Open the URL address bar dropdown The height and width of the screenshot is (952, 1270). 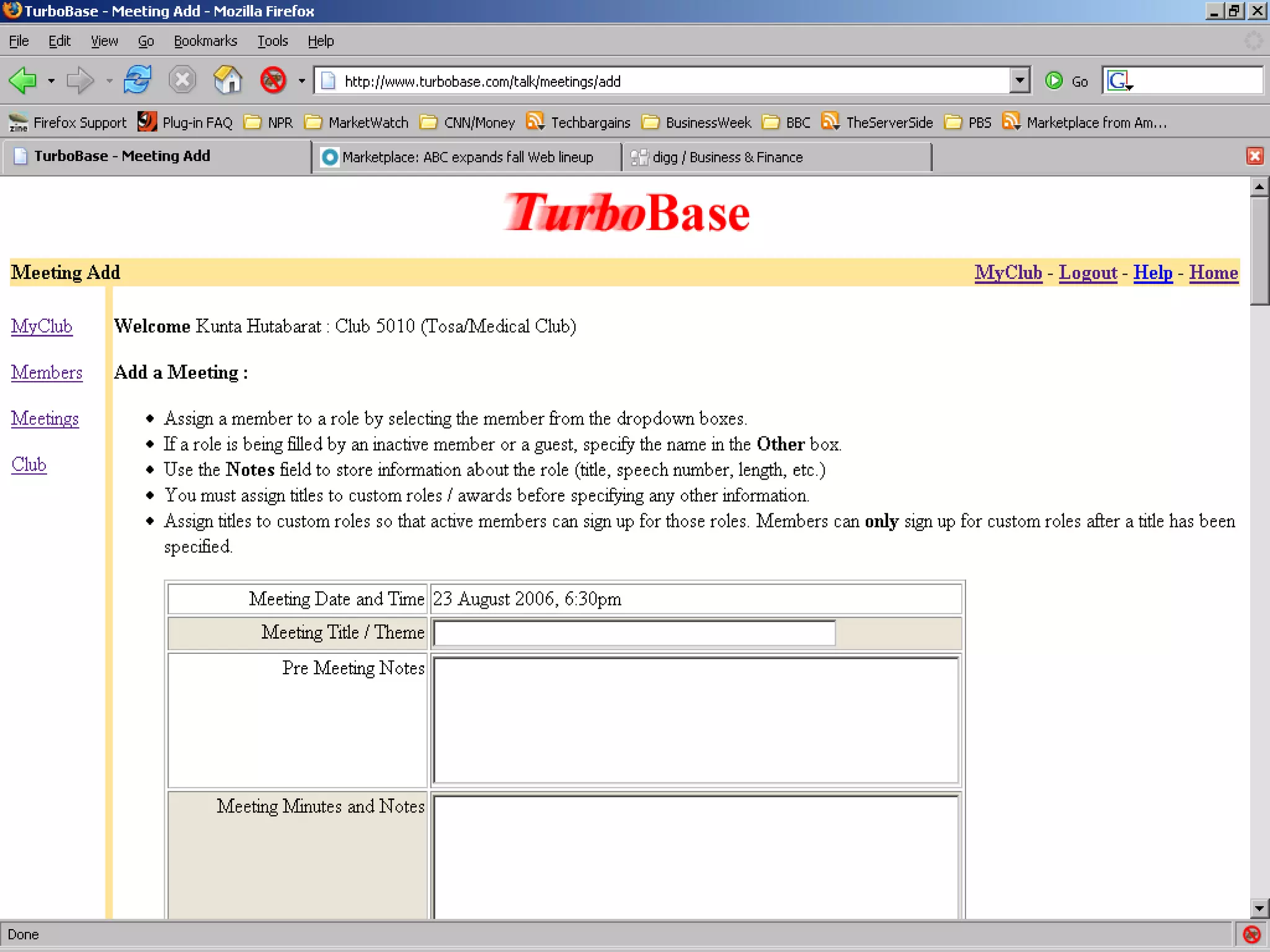point(1019,81)
